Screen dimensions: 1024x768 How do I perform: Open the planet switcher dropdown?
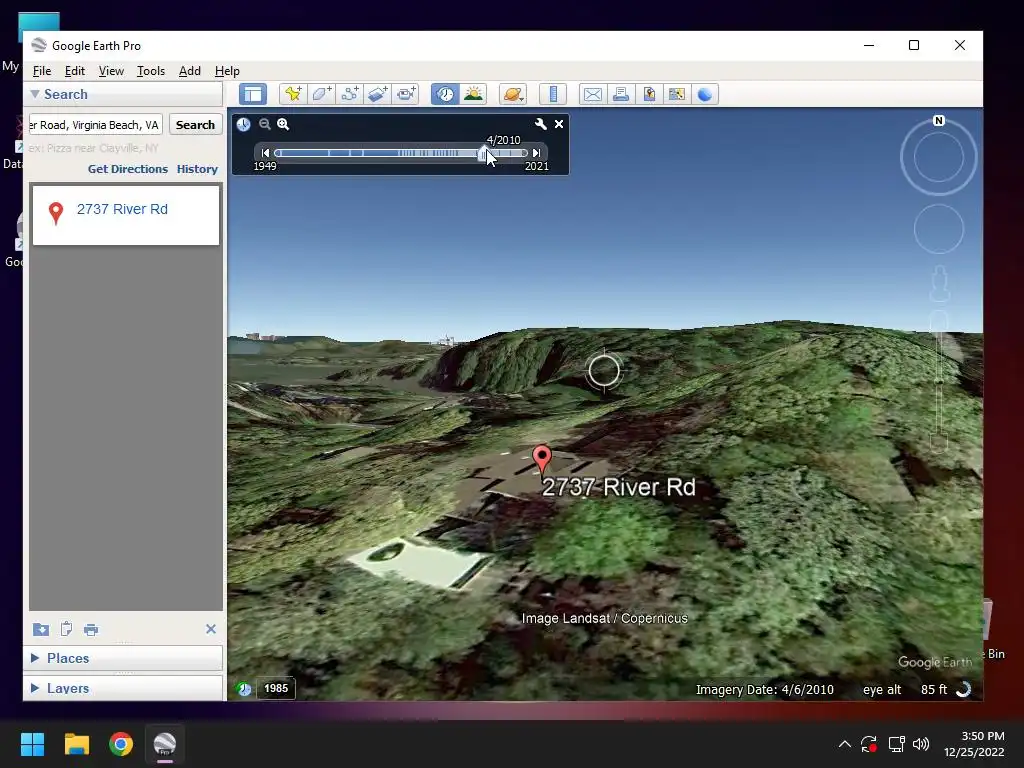tap(513, 94)
